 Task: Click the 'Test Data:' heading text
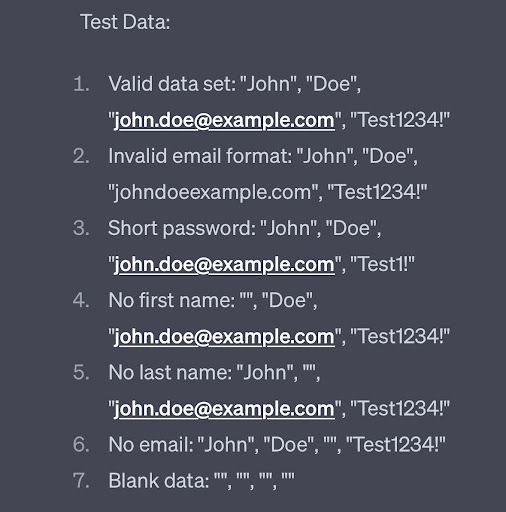tap(125, 22)
